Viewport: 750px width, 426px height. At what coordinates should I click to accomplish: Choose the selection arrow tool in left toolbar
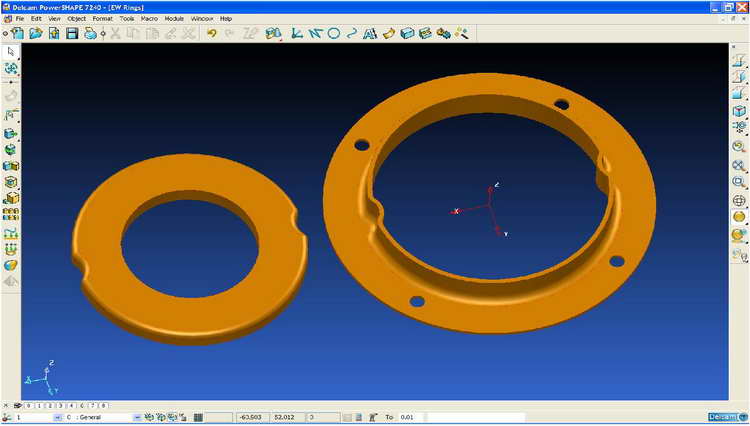click(11, 51)
